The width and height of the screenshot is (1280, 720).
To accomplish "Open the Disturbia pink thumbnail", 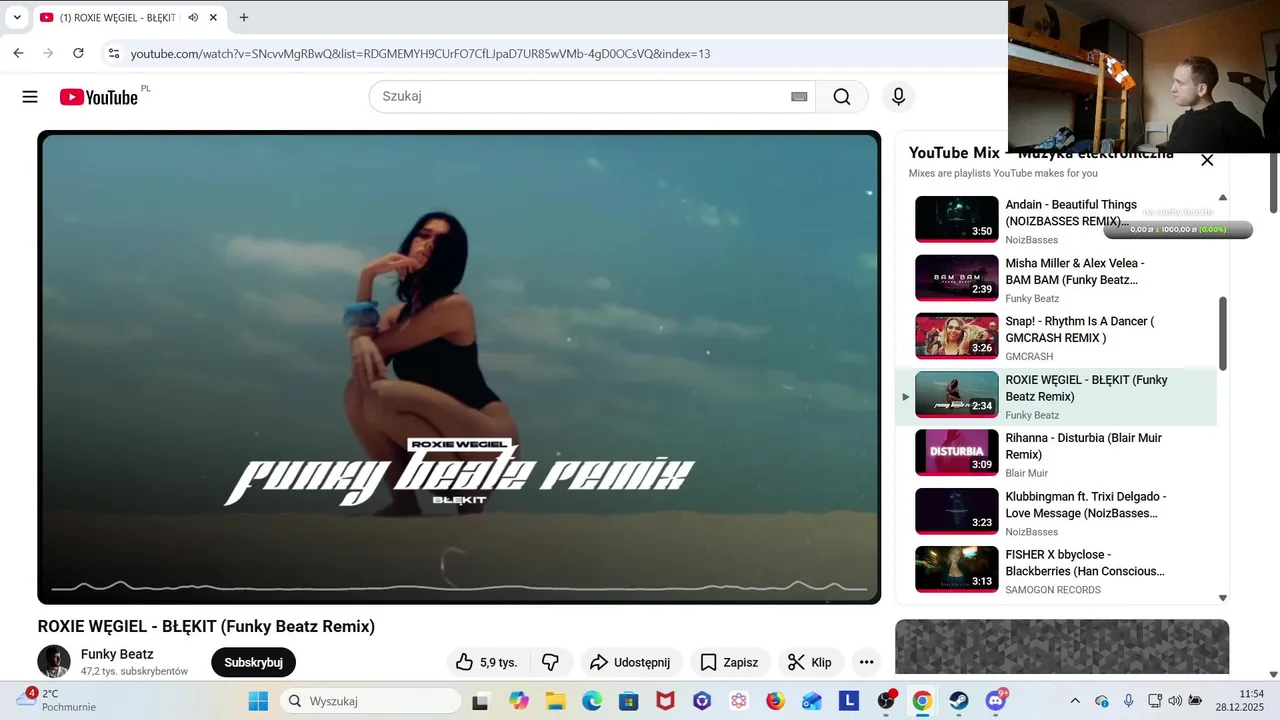I will tap(956, 452).
